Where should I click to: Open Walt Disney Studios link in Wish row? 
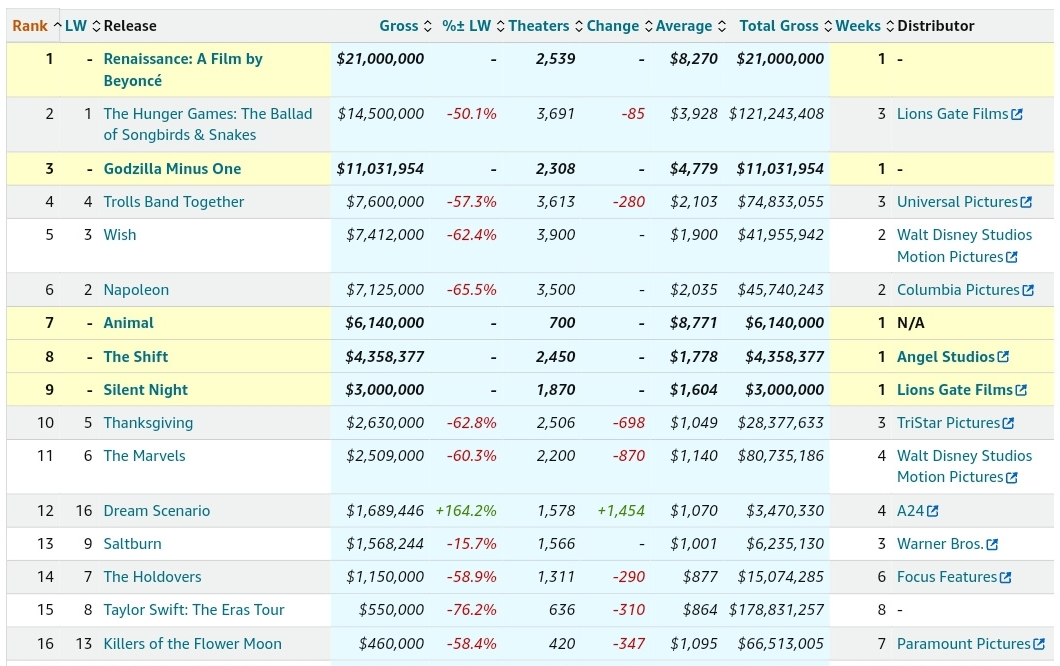click(x=965, y=246)
